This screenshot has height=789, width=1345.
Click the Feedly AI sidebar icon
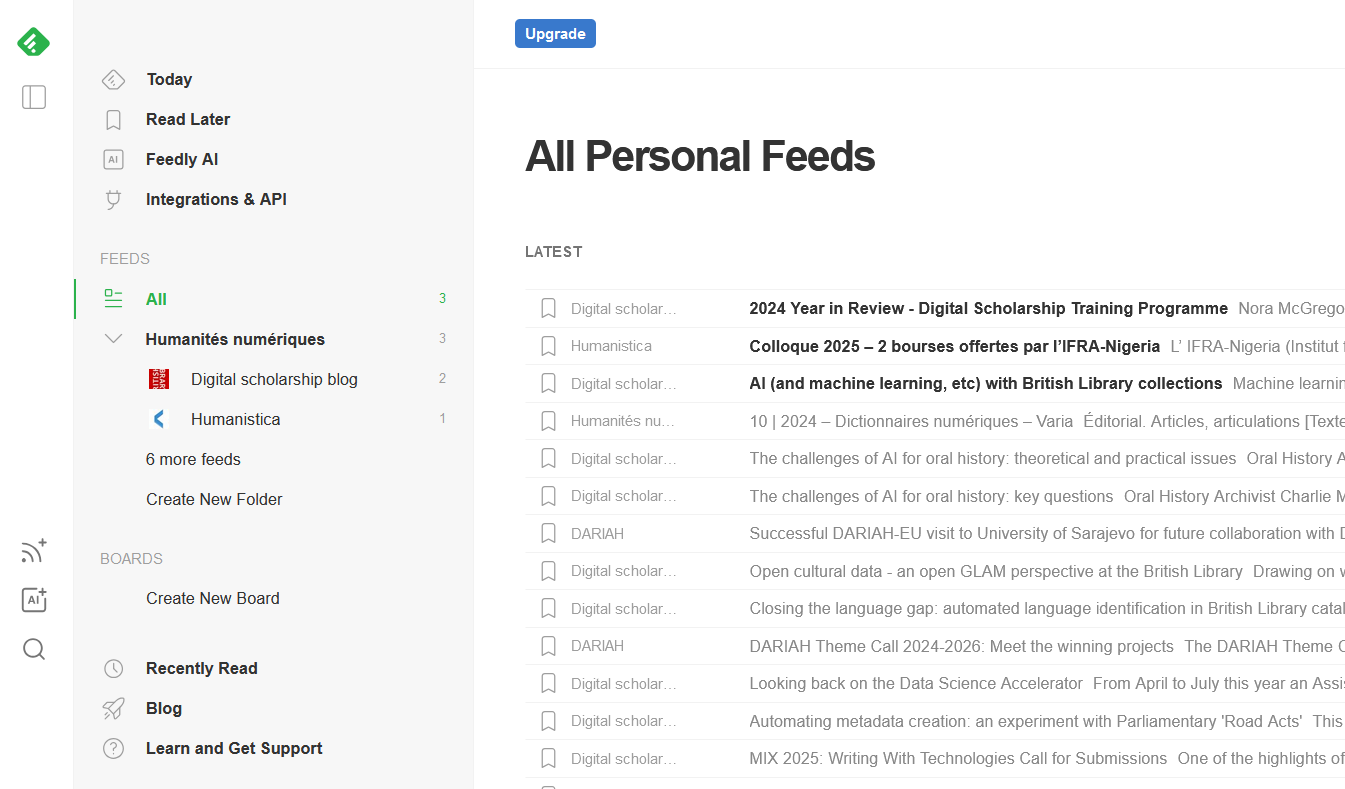(x=114, y=159)
